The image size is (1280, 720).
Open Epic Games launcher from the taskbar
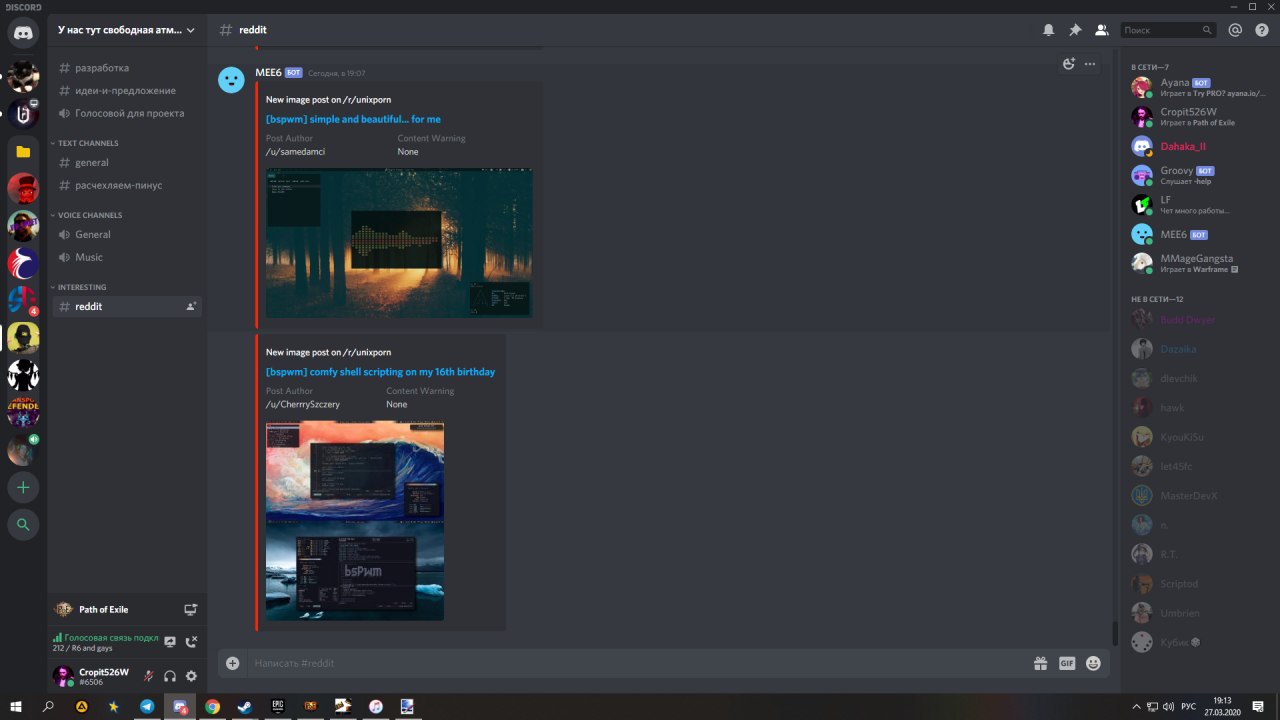277,706
